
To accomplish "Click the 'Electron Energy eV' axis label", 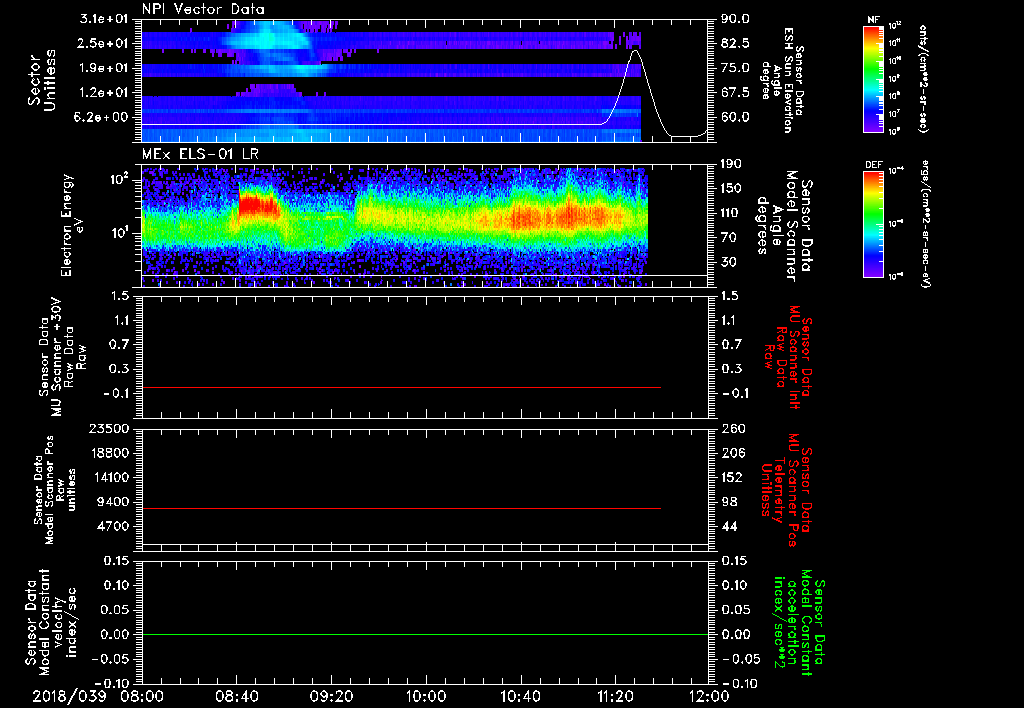I will (x=73, y=225).
